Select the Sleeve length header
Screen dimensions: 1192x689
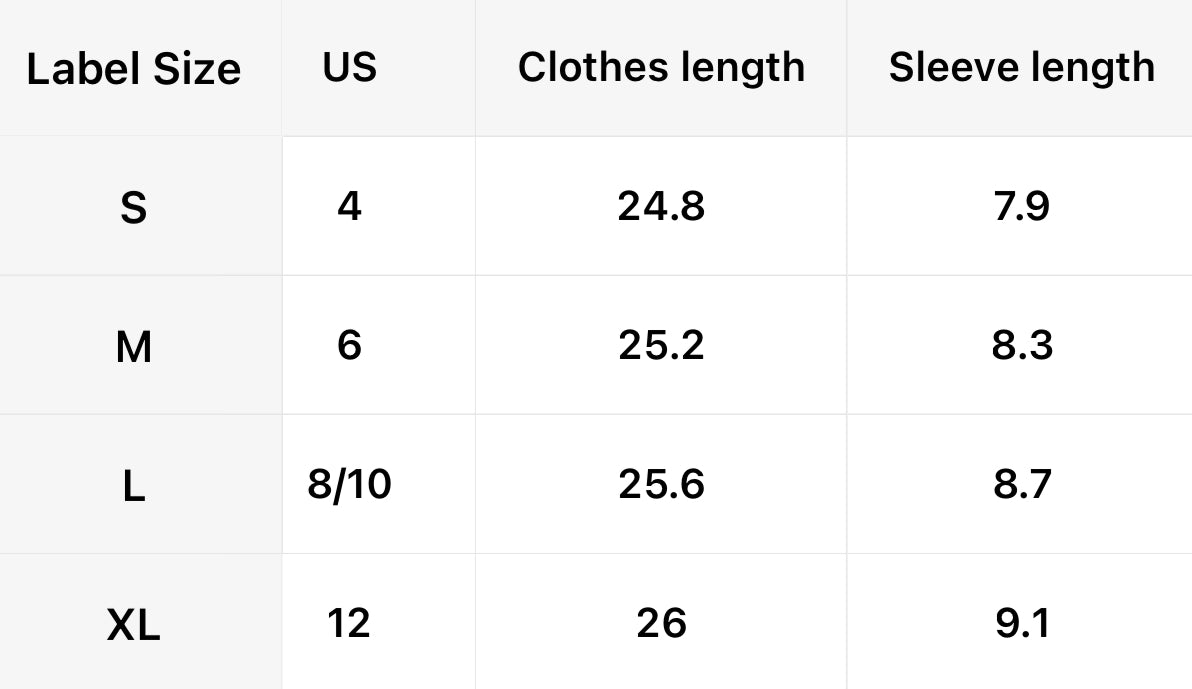[x=1021, y=67]
